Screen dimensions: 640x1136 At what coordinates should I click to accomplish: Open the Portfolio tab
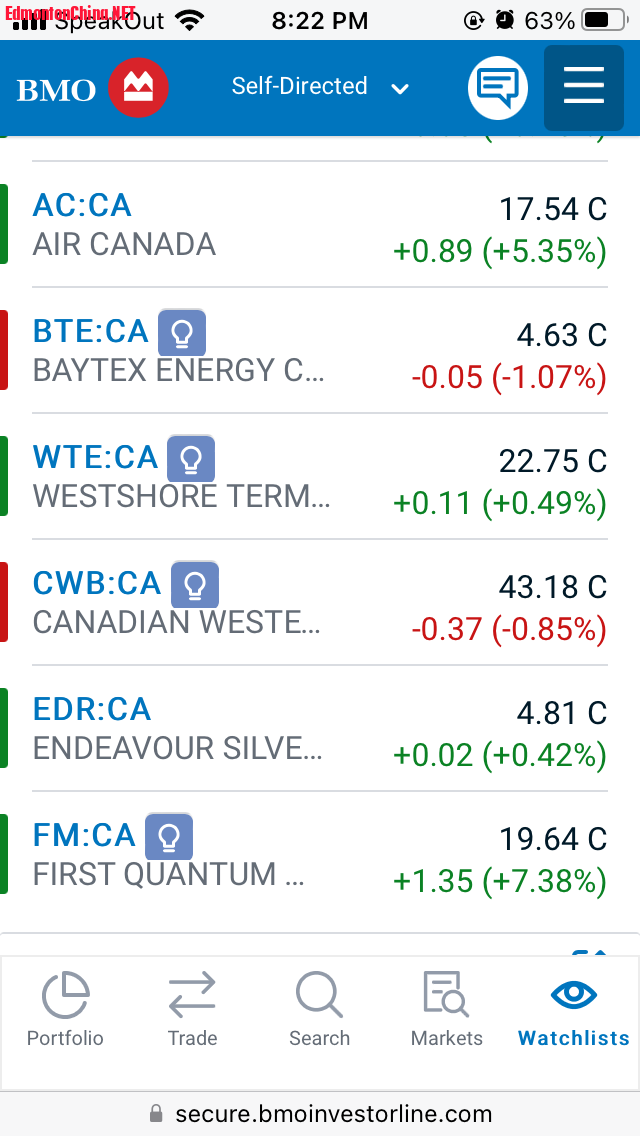pyautogui.click(x=65, y=1010)
